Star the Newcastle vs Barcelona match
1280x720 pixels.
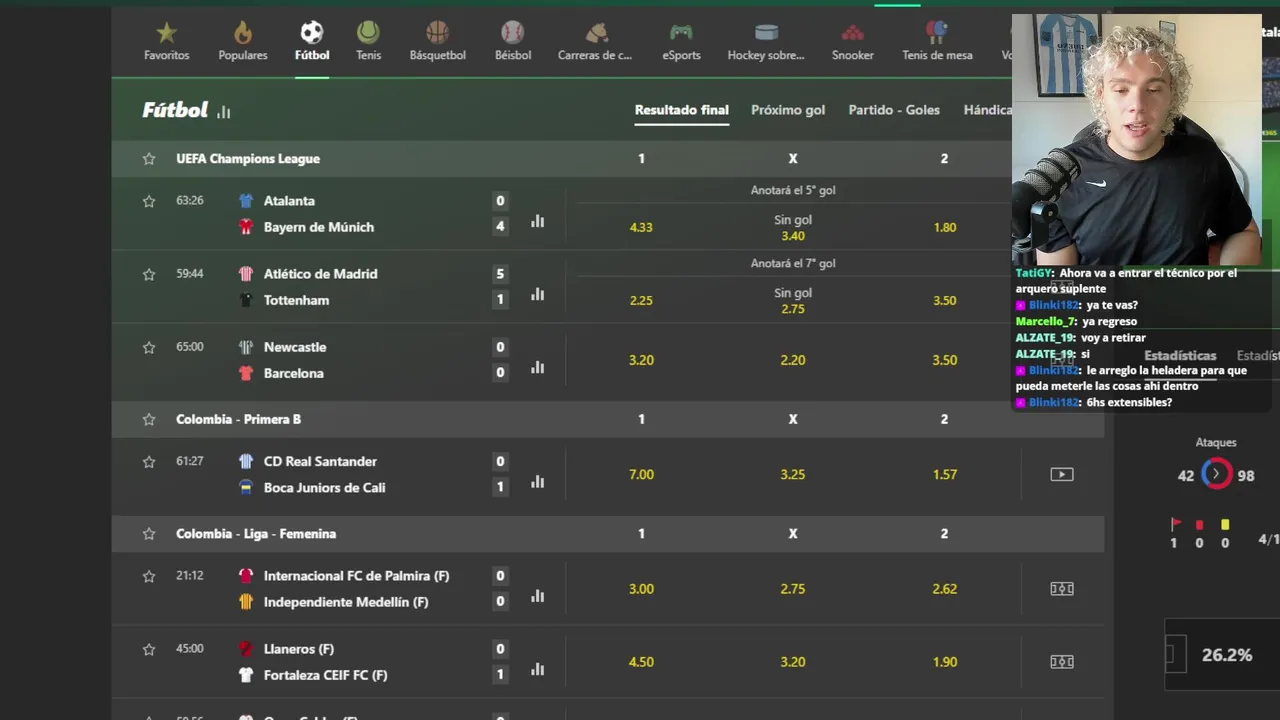(x=149, y=347)
